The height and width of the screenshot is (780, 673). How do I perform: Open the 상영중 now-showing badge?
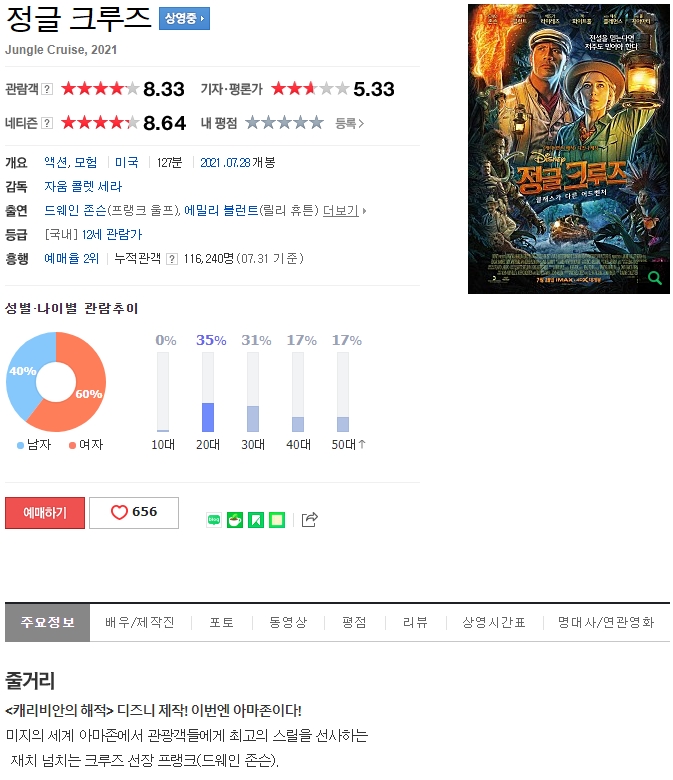coord(184,19)
